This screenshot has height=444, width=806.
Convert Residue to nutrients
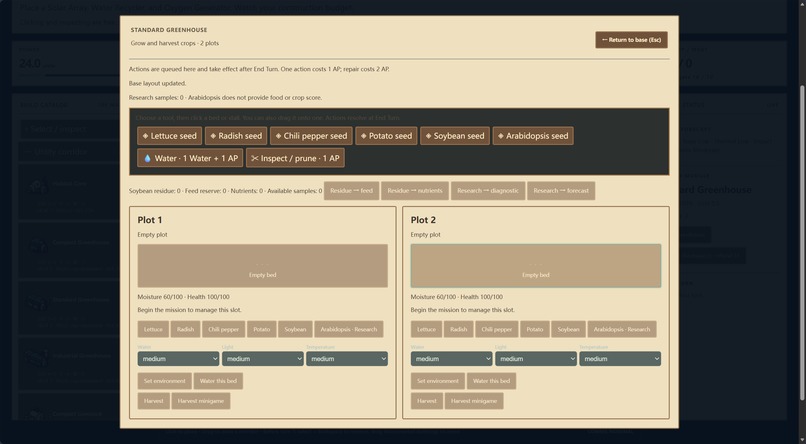(x=415, y=191)
